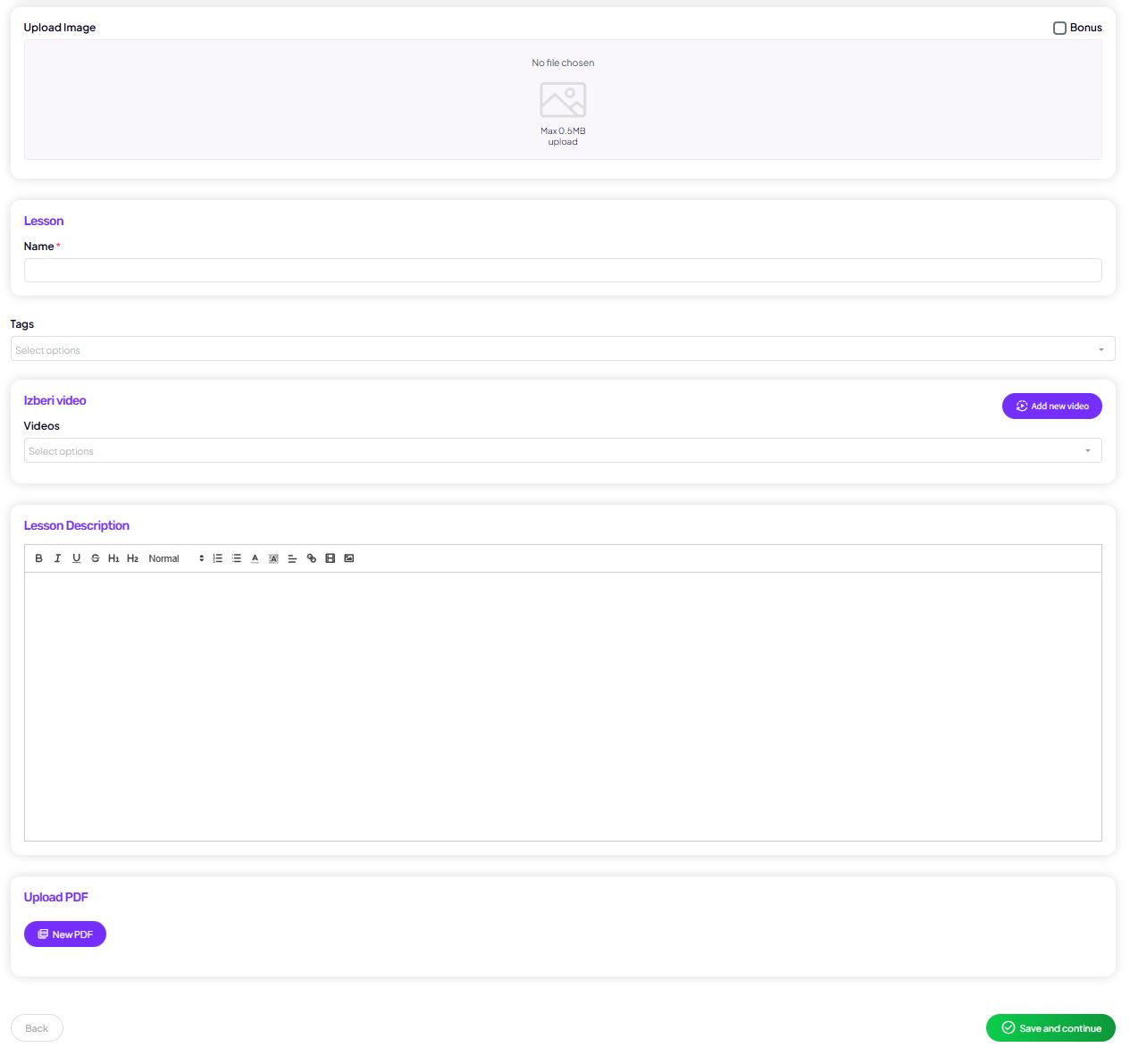Enable the Bonus checkbox
The width and height of the screenshot is (1130, 1064).
pyautogui.click(x=1059, y=28)
